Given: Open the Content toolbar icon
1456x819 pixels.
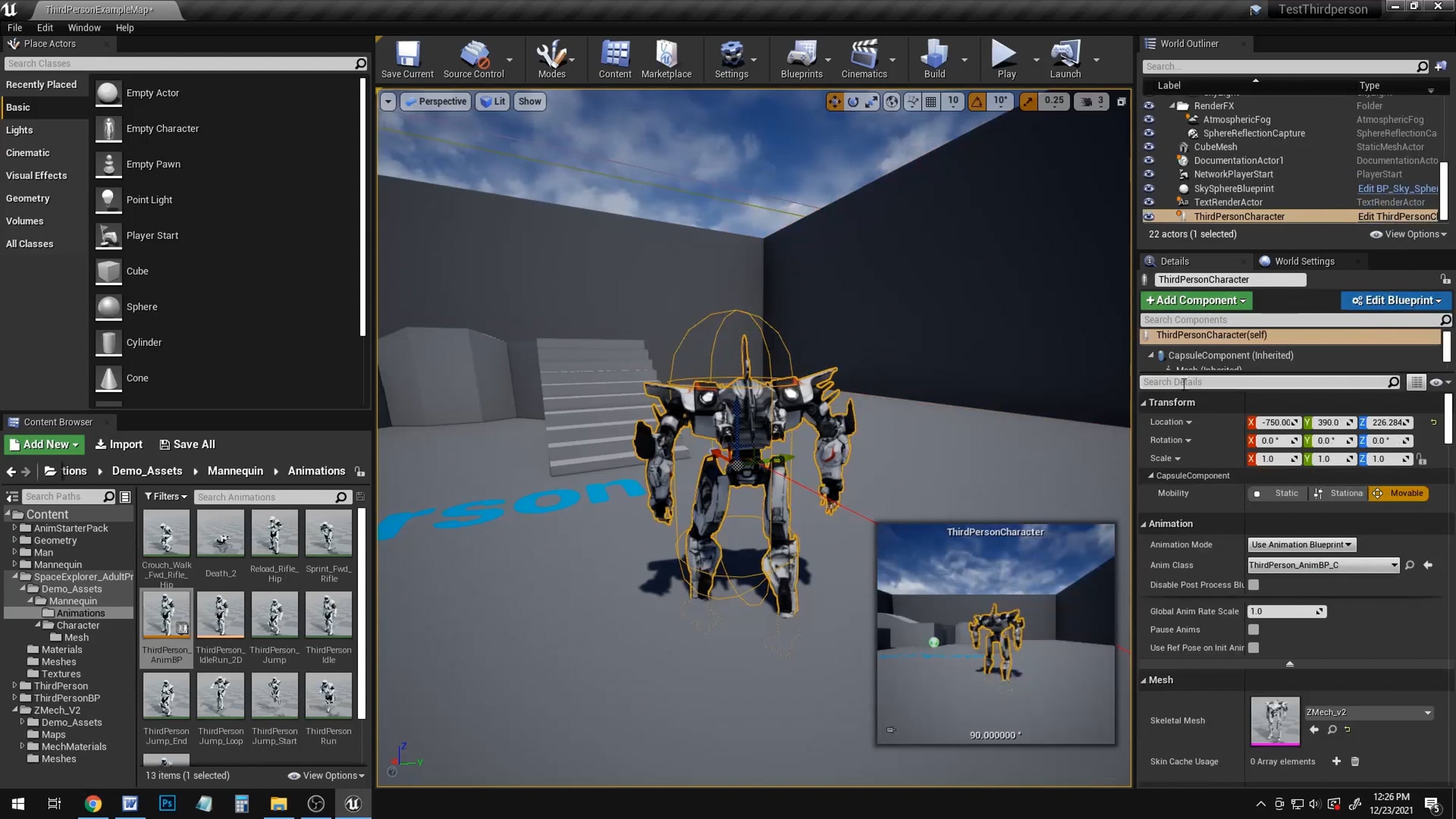Looking at the screenshot, I should tap(615, 59).
